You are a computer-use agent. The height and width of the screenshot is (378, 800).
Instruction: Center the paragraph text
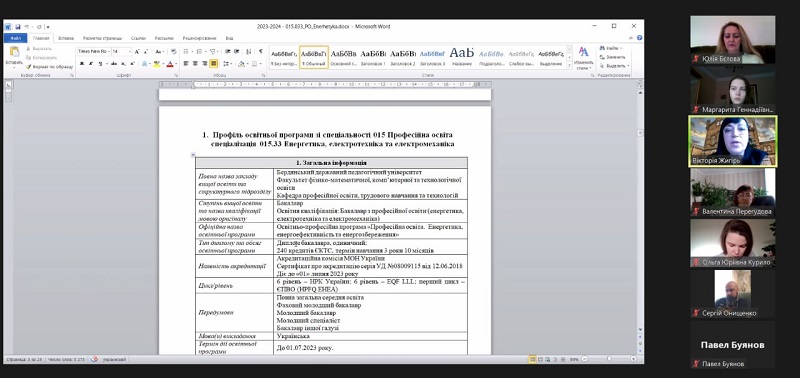(x=195, y=64)
